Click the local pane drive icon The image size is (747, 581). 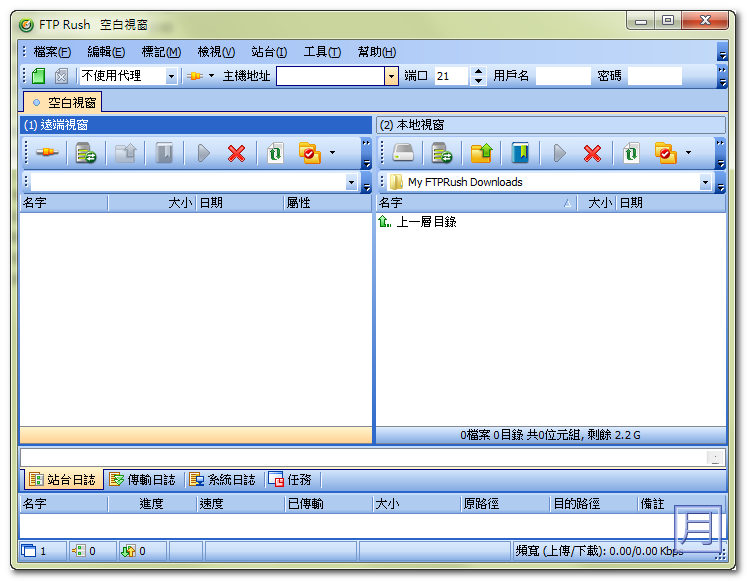[x=403, y=153]
